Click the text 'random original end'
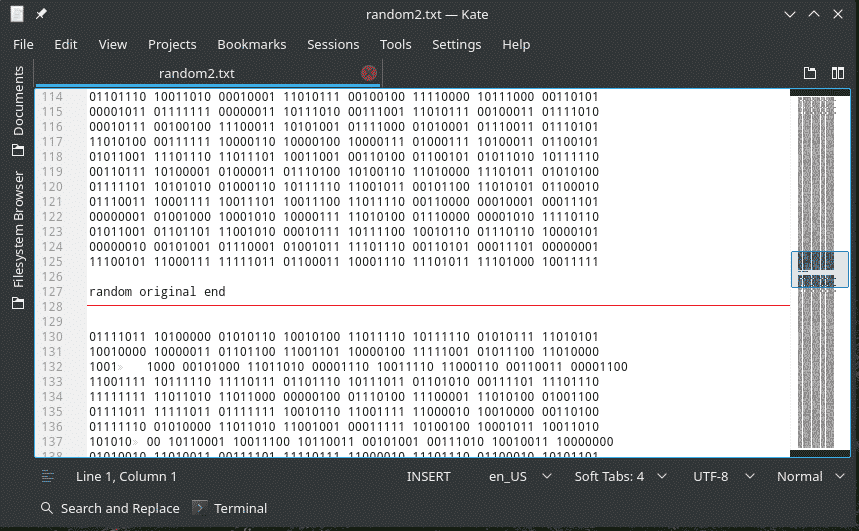The image size is (859, 531). click(157, 292)
